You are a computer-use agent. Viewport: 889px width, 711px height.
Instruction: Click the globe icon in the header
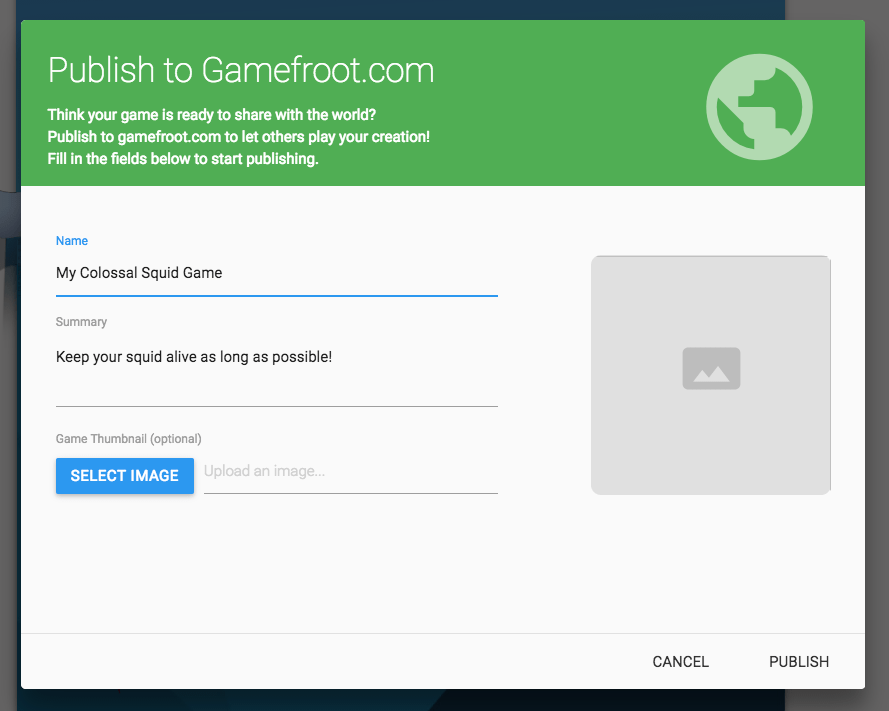coord(759,107)
